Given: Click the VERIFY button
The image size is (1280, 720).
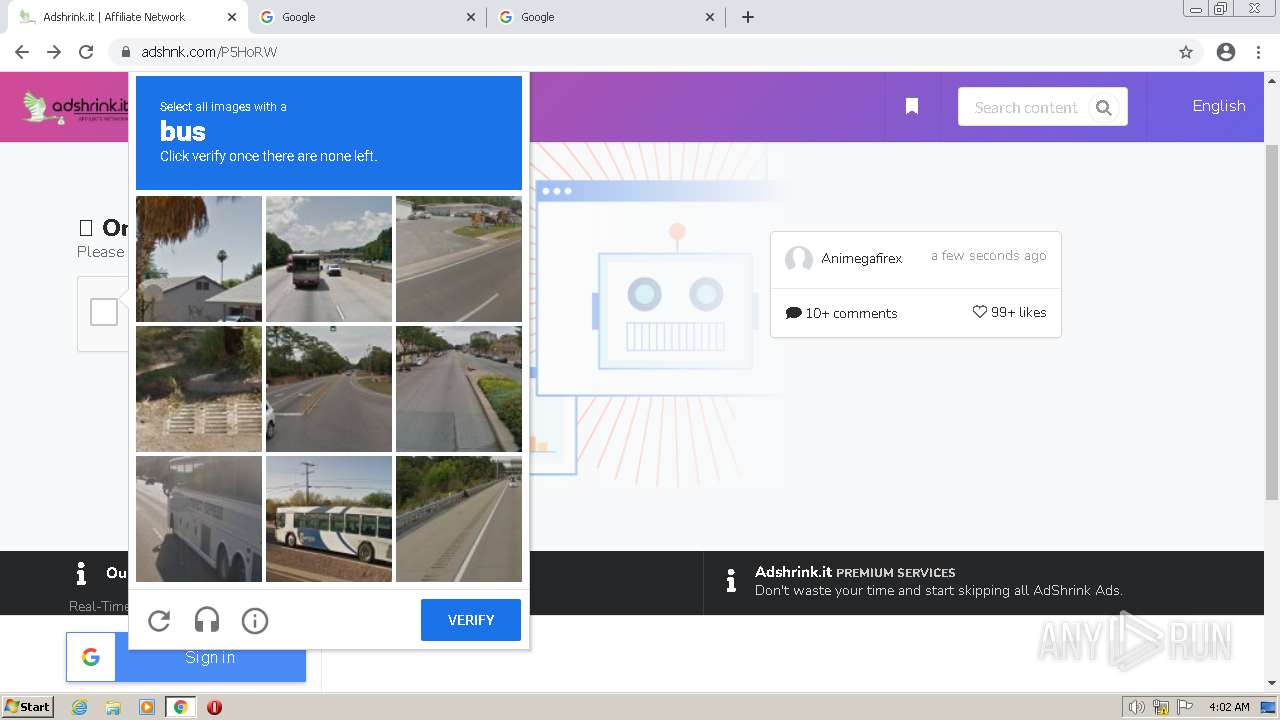Looking at the screenshot, I should [471, 620].
